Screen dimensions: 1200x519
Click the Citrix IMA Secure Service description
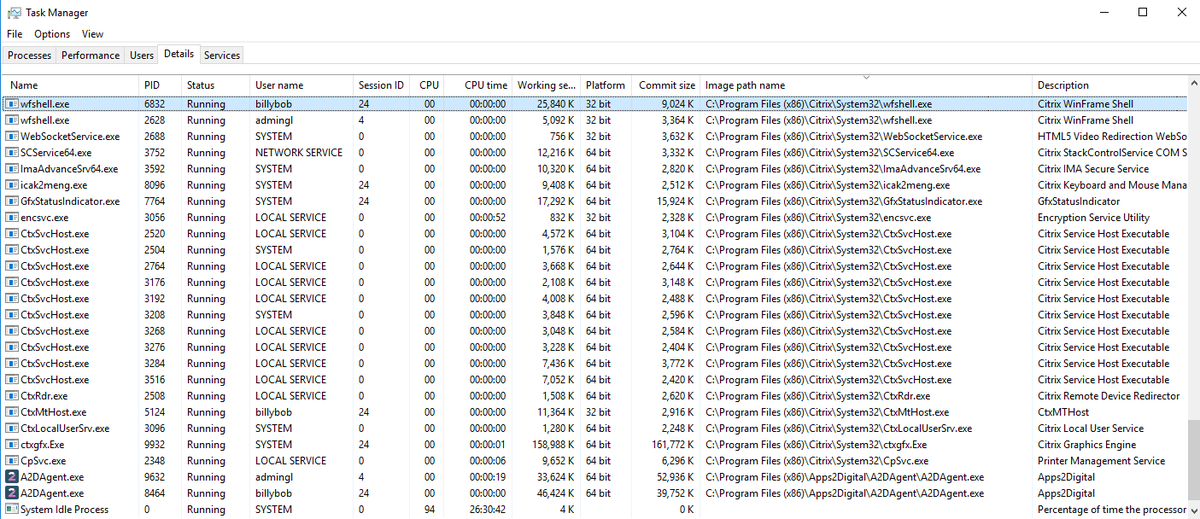[1093, 169]
